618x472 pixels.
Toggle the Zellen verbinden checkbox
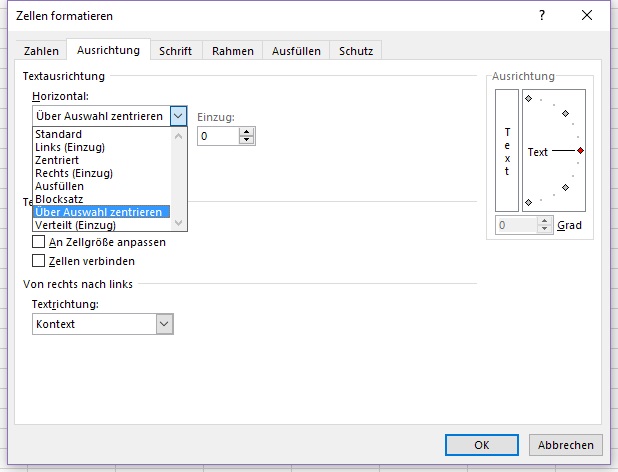[x=39, y=261]
